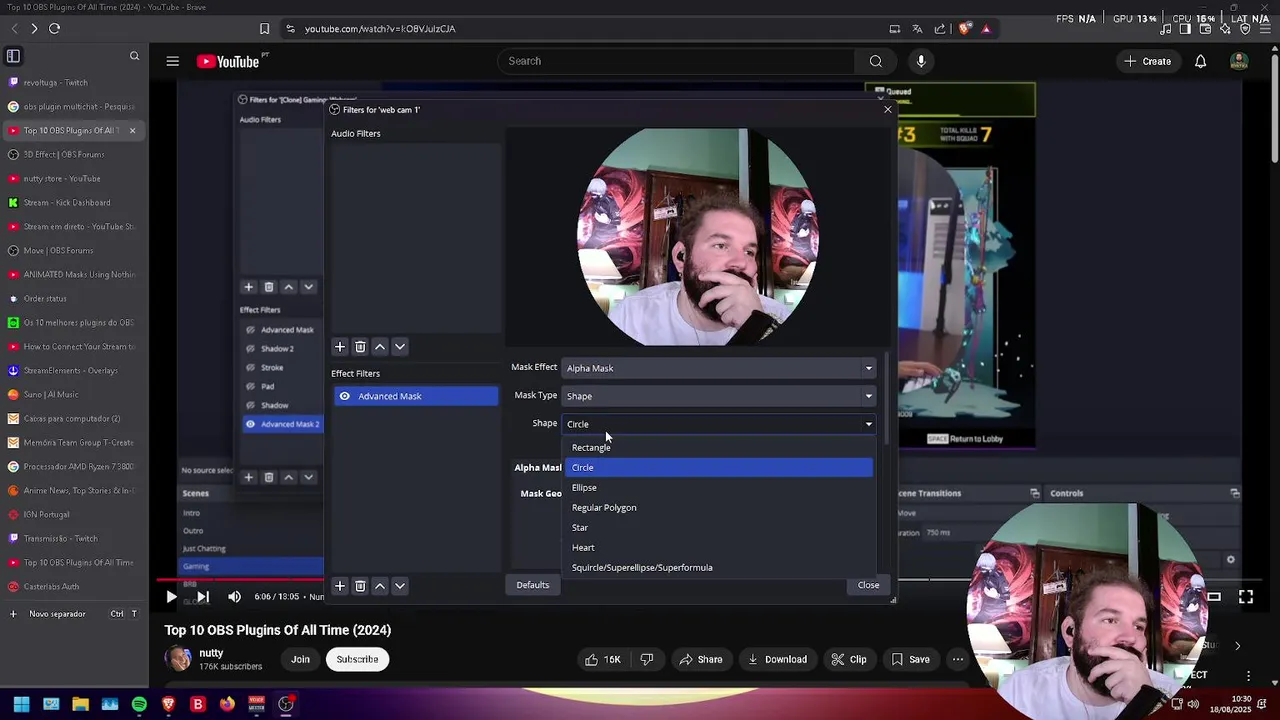The width and height of the screenshot is (1280, 720).
Task: Delete the audio filter with the trash icon in the web cam 1 dialog
Action: (360, 347)
